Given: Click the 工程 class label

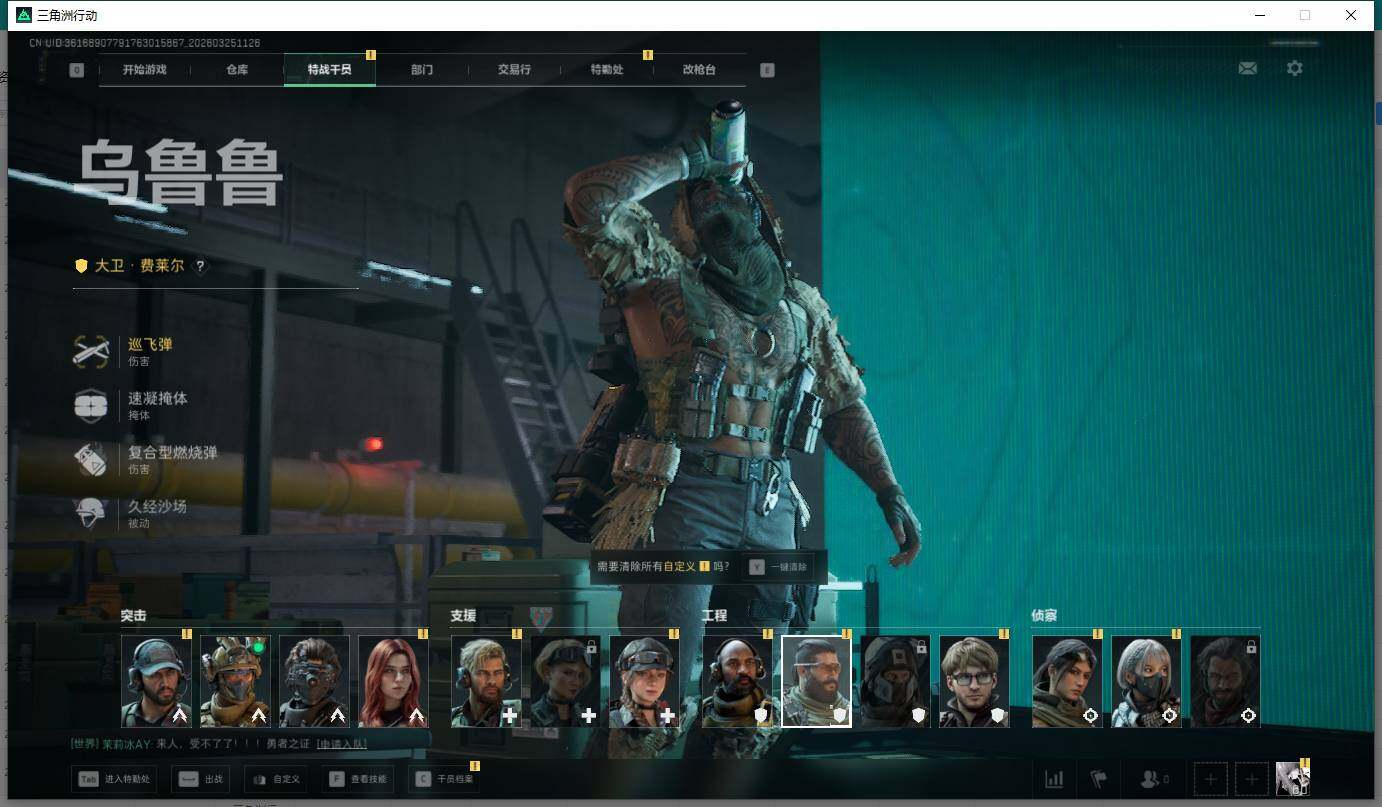Looking at the screenshot, I should 714,616.
